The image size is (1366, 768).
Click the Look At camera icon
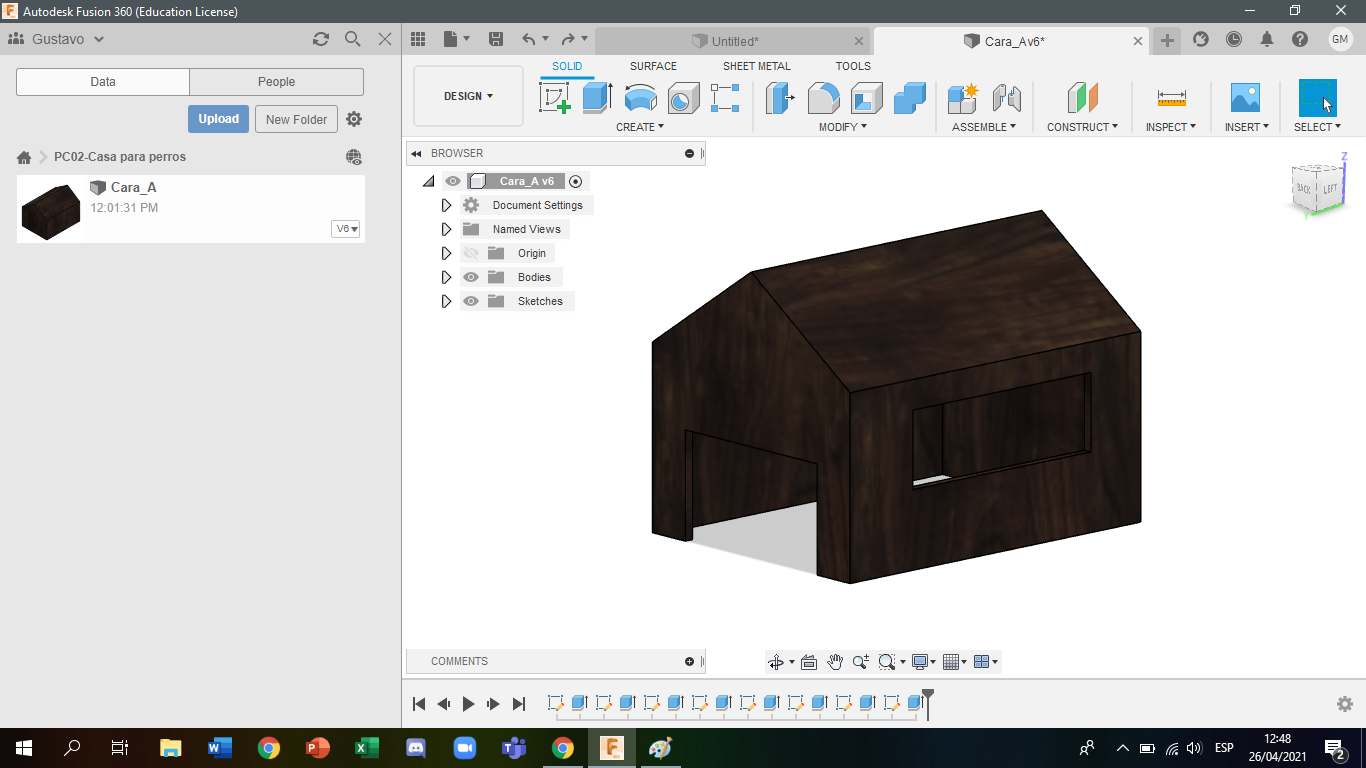click(809, 662)
